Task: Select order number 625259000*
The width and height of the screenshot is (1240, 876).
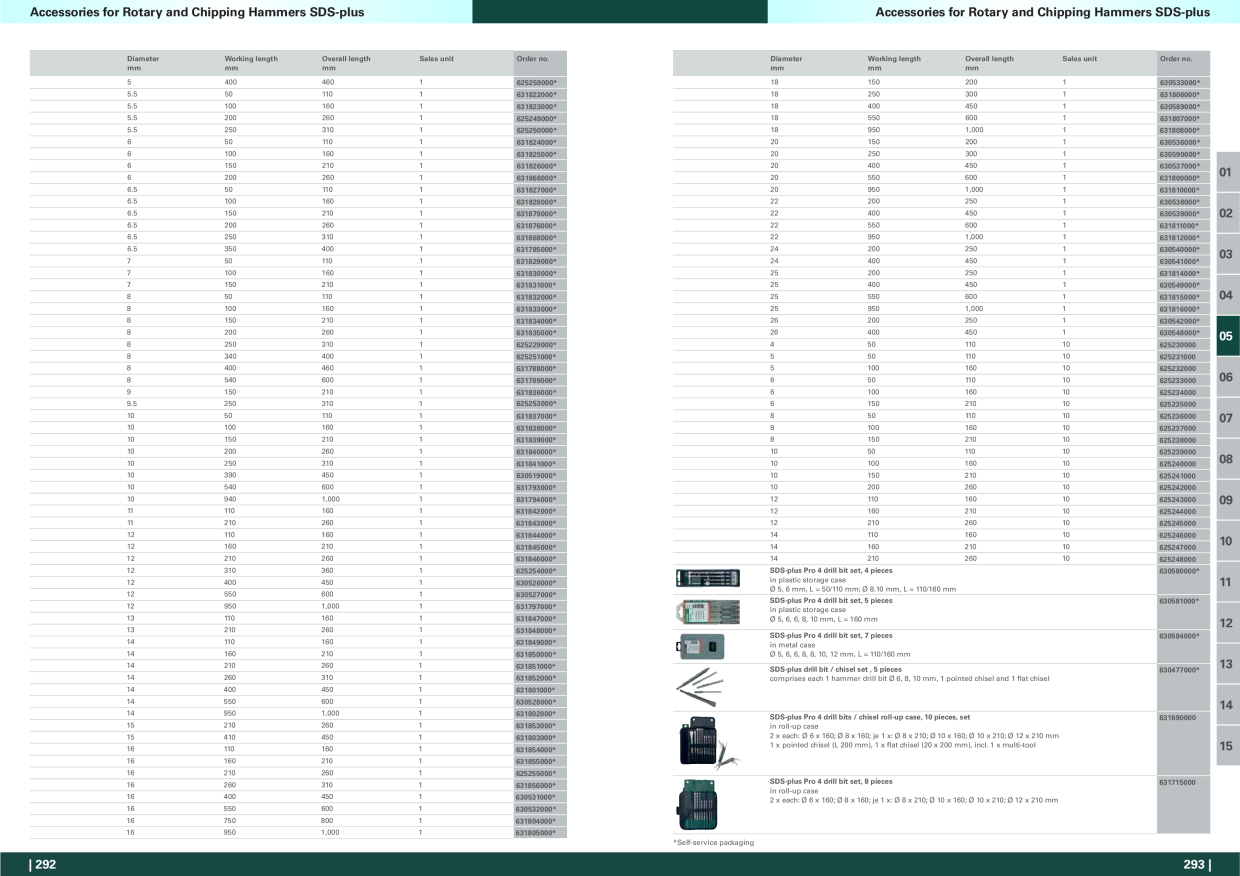Action: (x=536, y=82)
